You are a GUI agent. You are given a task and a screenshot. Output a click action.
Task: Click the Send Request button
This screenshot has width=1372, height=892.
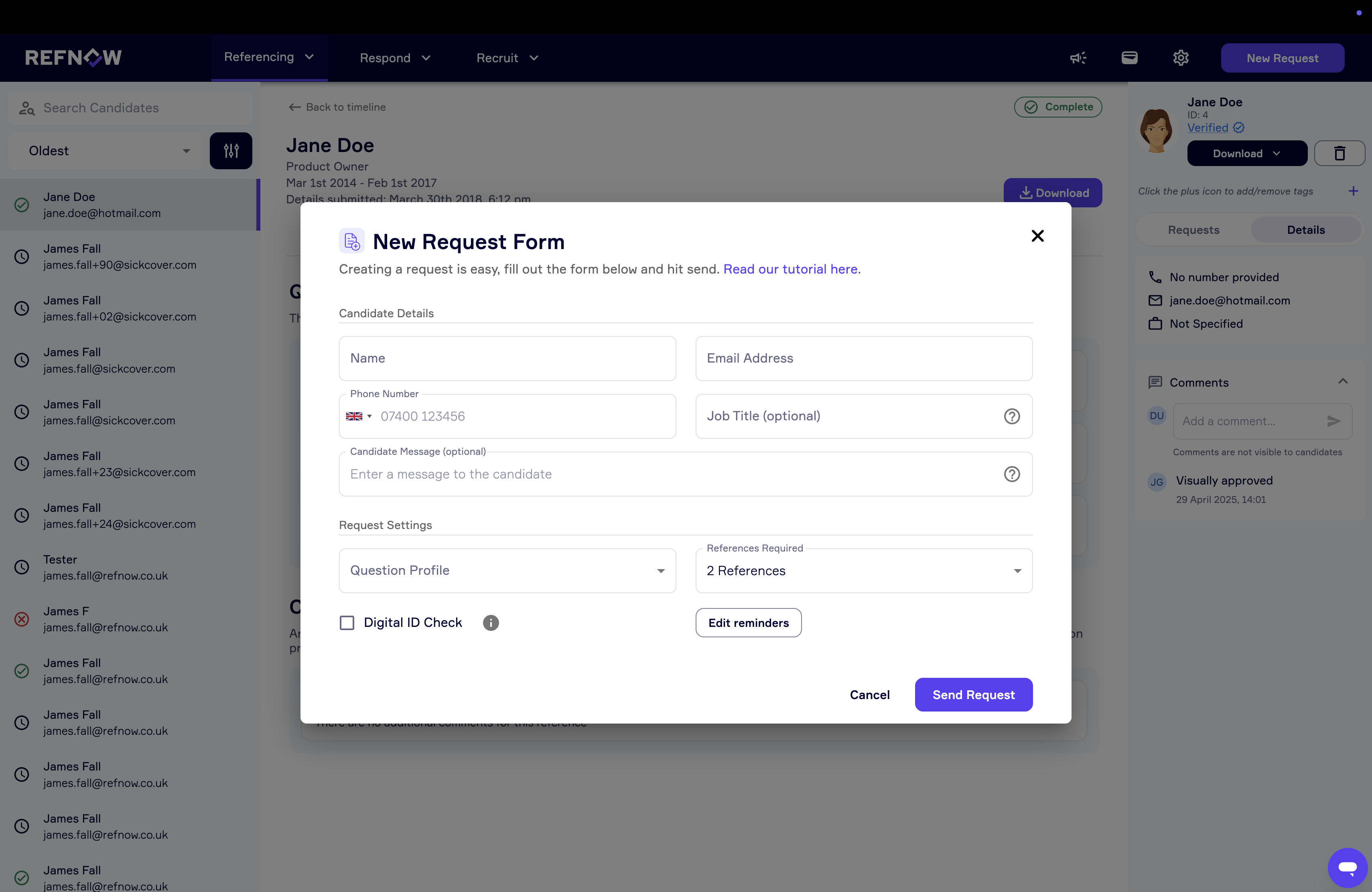click(x=973, y=694)
